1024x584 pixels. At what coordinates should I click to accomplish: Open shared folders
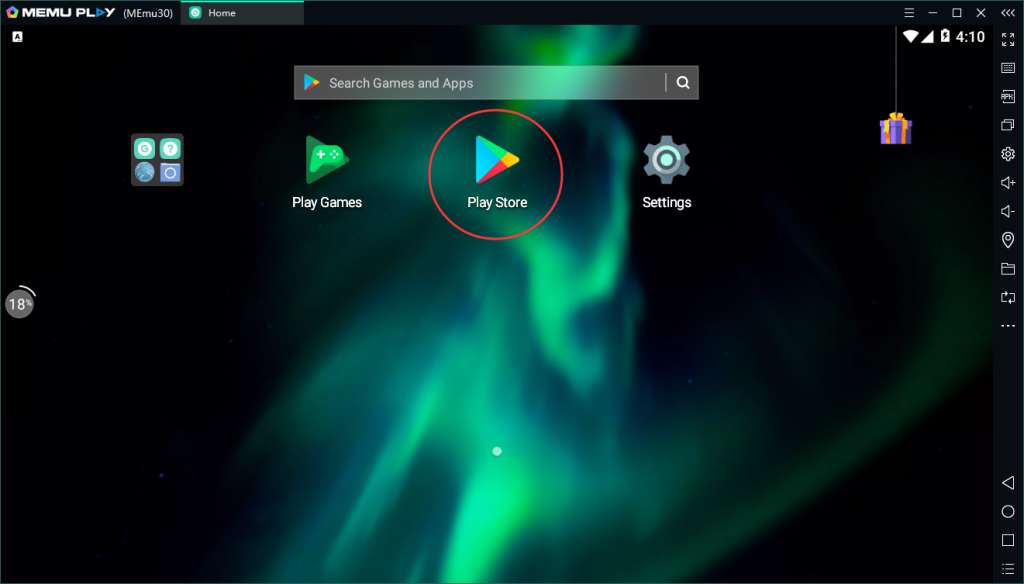pos(1008,268)
